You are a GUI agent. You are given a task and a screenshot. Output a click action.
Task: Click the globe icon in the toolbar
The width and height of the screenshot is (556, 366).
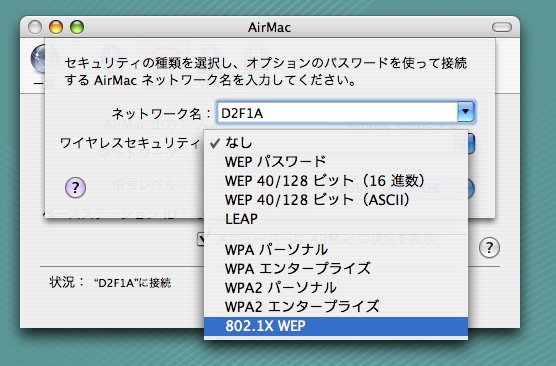[x=38, y=60]
